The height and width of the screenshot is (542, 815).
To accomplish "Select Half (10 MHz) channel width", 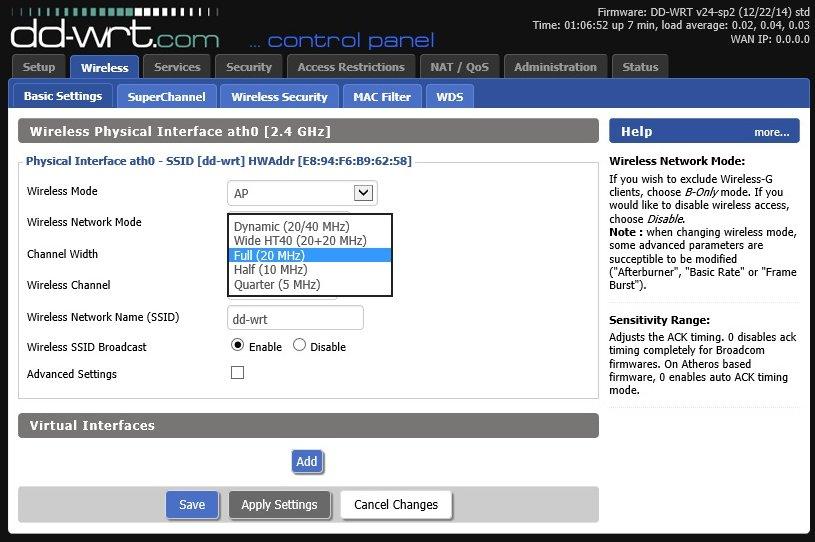I will (309, 270).
